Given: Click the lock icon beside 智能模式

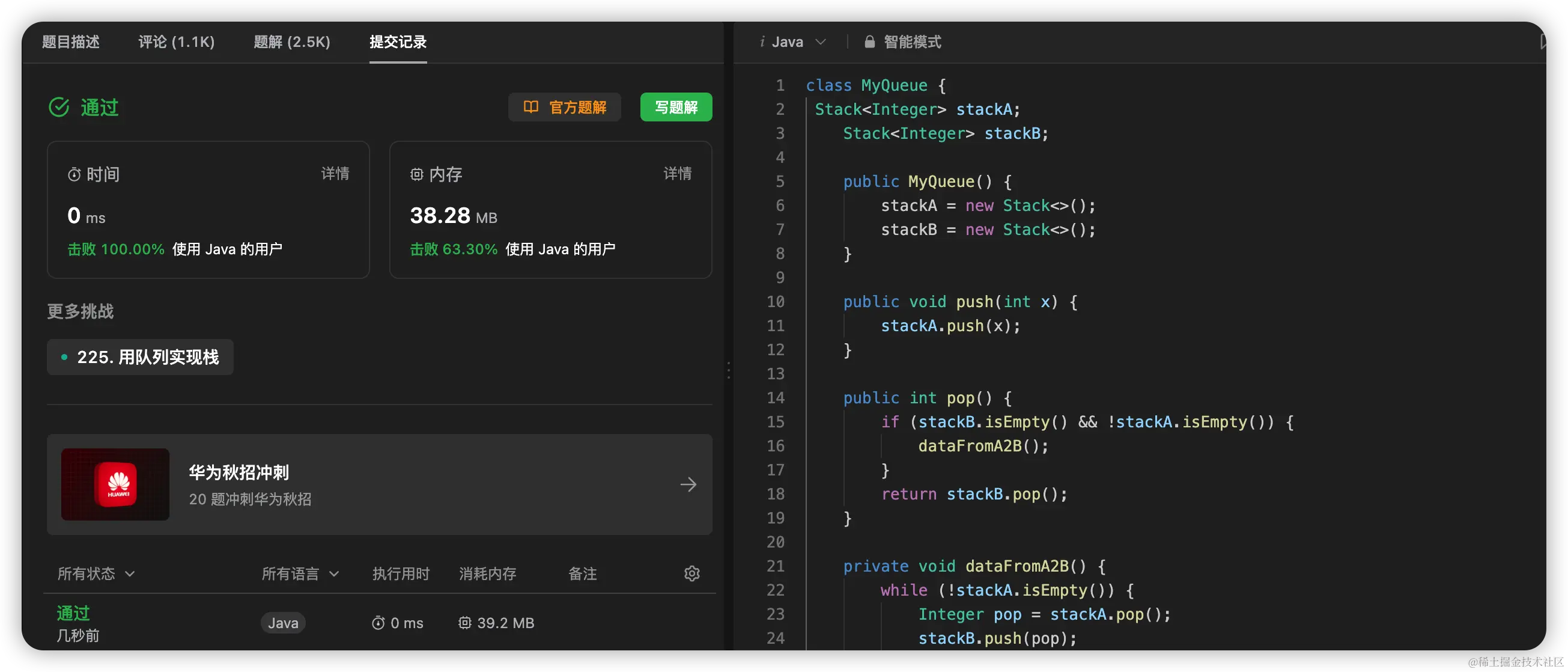Looking at the screenshot, I should coord(869,42).
